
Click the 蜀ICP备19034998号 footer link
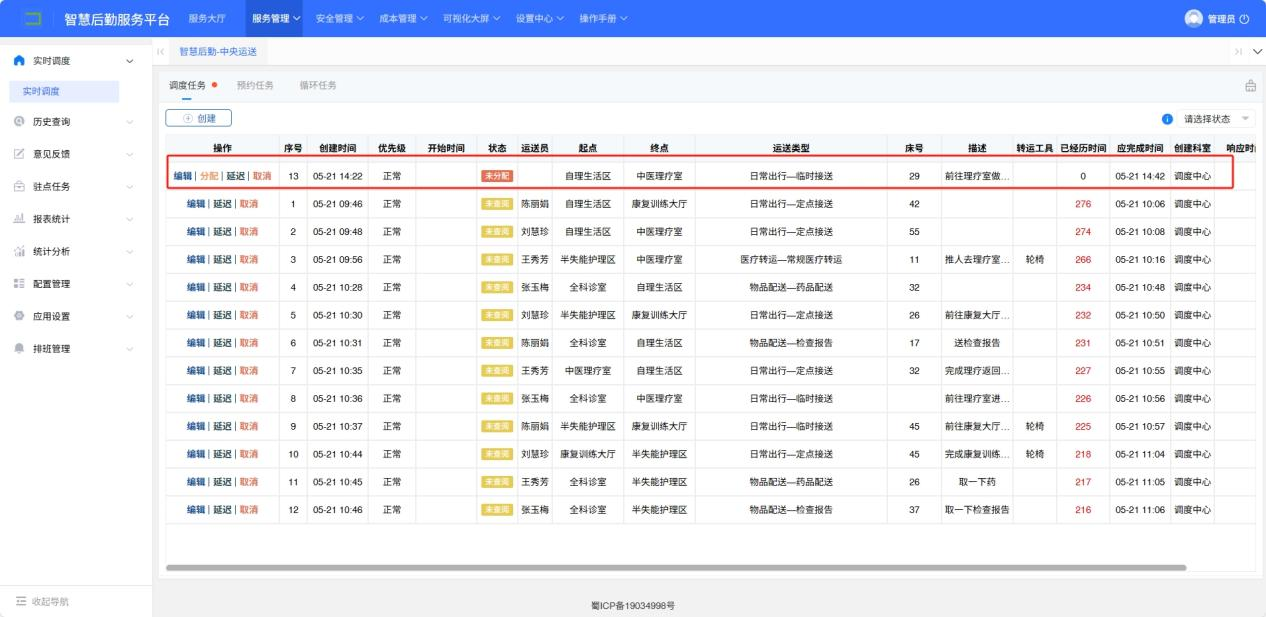pyautogui.click(x=634, y=605)
